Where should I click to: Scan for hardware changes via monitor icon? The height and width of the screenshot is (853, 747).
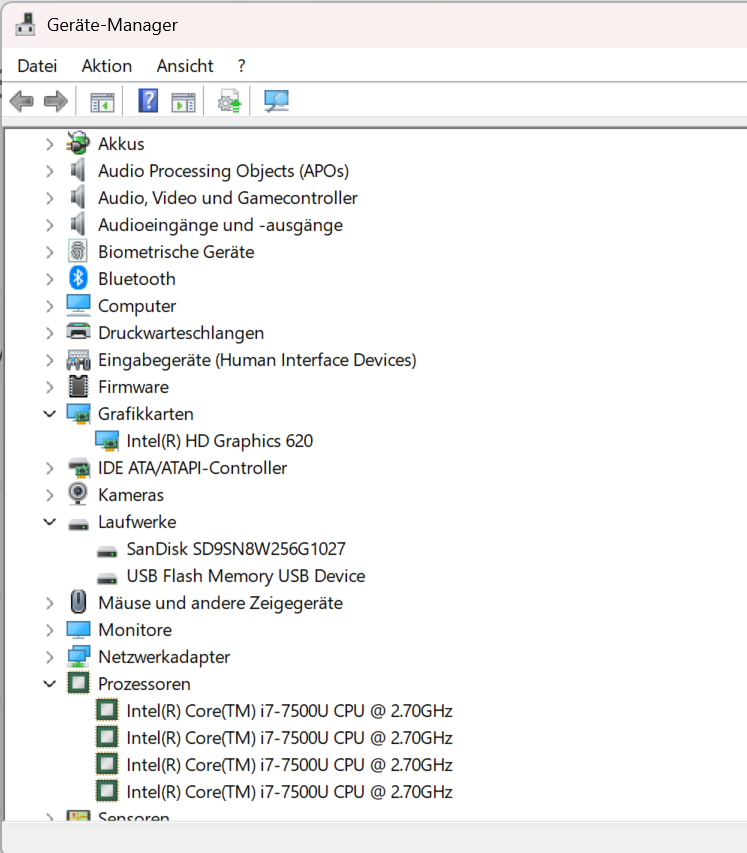click(x=276, y=101)
